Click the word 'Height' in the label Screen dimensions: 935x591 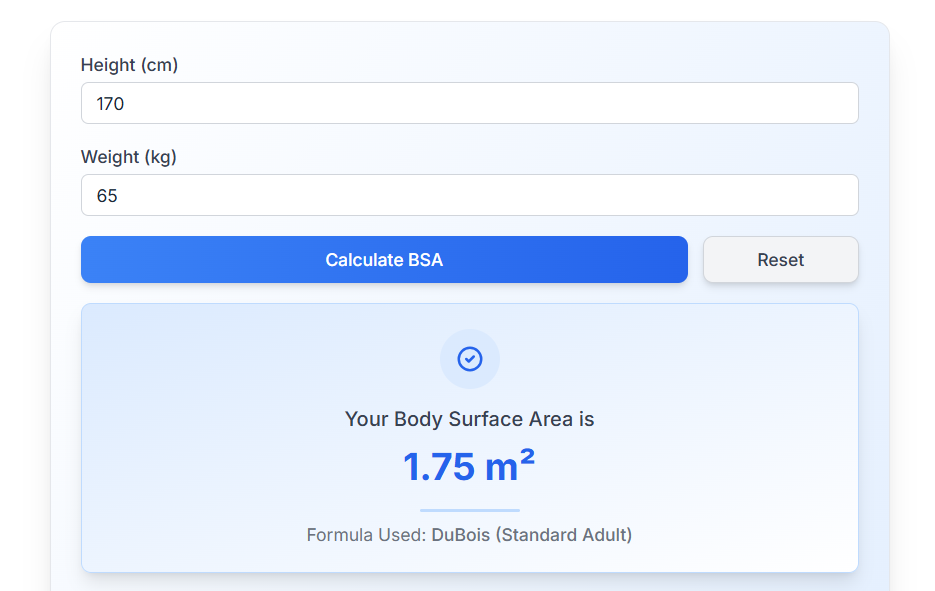point(108,65)
